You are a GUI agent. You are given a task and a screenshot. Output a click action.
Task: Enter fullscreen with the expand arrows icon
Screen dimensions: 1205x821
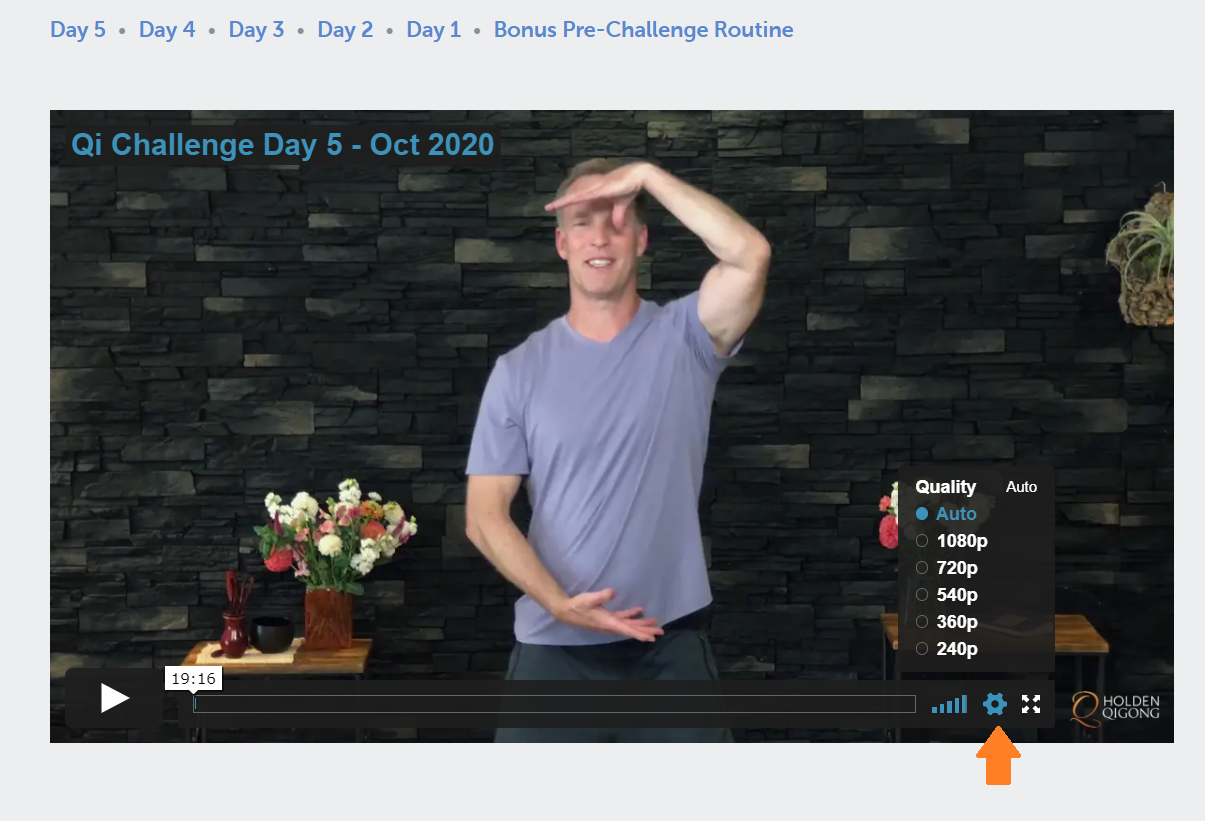(x=1031, y=704)
